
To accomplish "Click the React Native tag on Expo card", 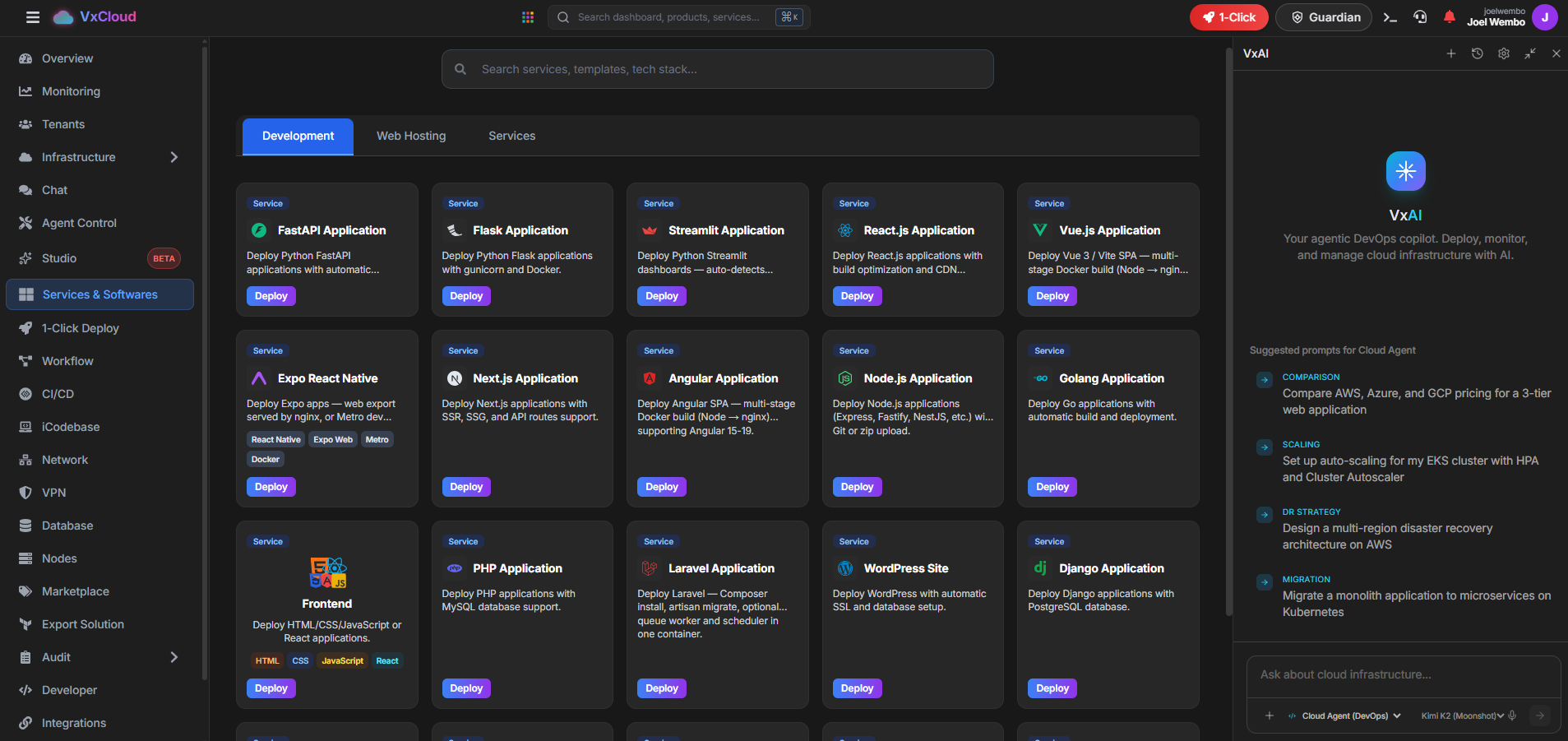I will tap(275, 440).
